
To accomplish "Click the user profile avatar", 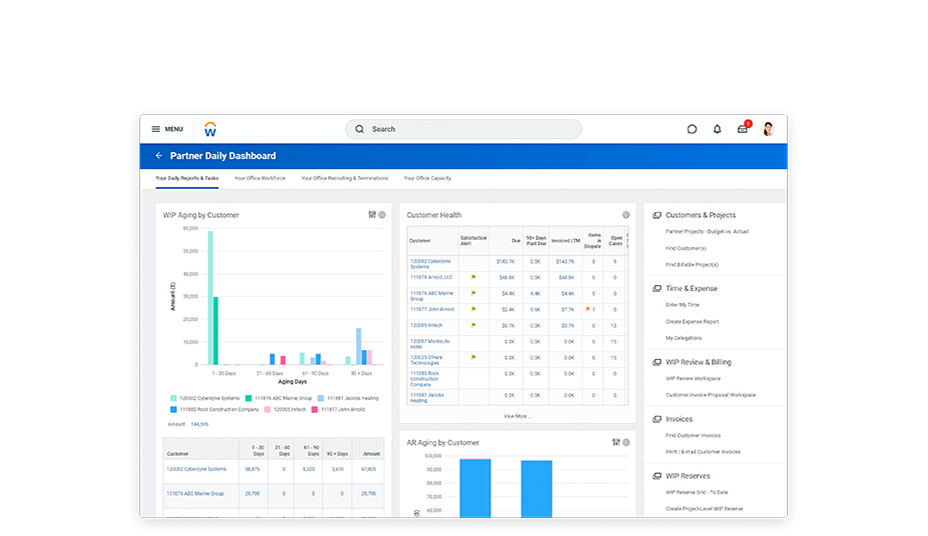I will pyautogui.click(x=768, y=129).
